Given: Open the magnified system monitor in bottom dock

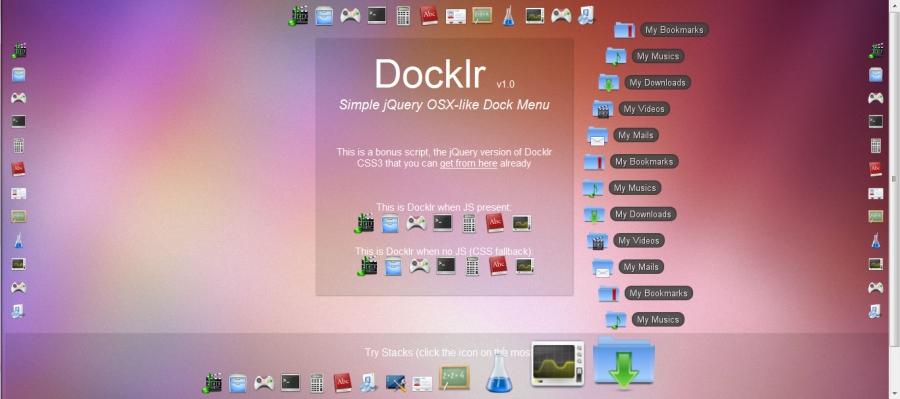Looking at the screenshot, I should 557,364.
